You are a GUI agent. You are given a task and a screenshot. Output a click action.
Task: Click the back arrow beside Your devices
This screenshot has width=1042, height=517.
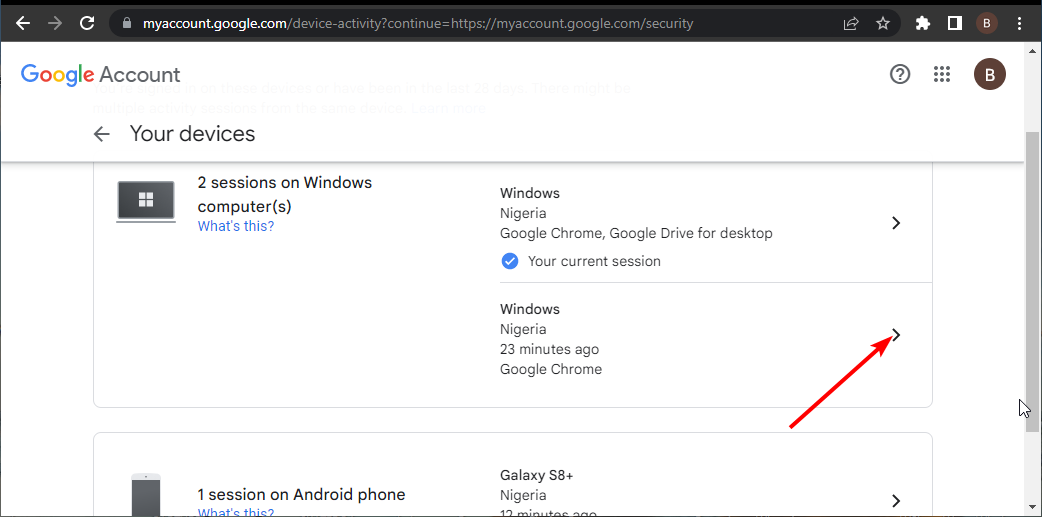point(101,134)
